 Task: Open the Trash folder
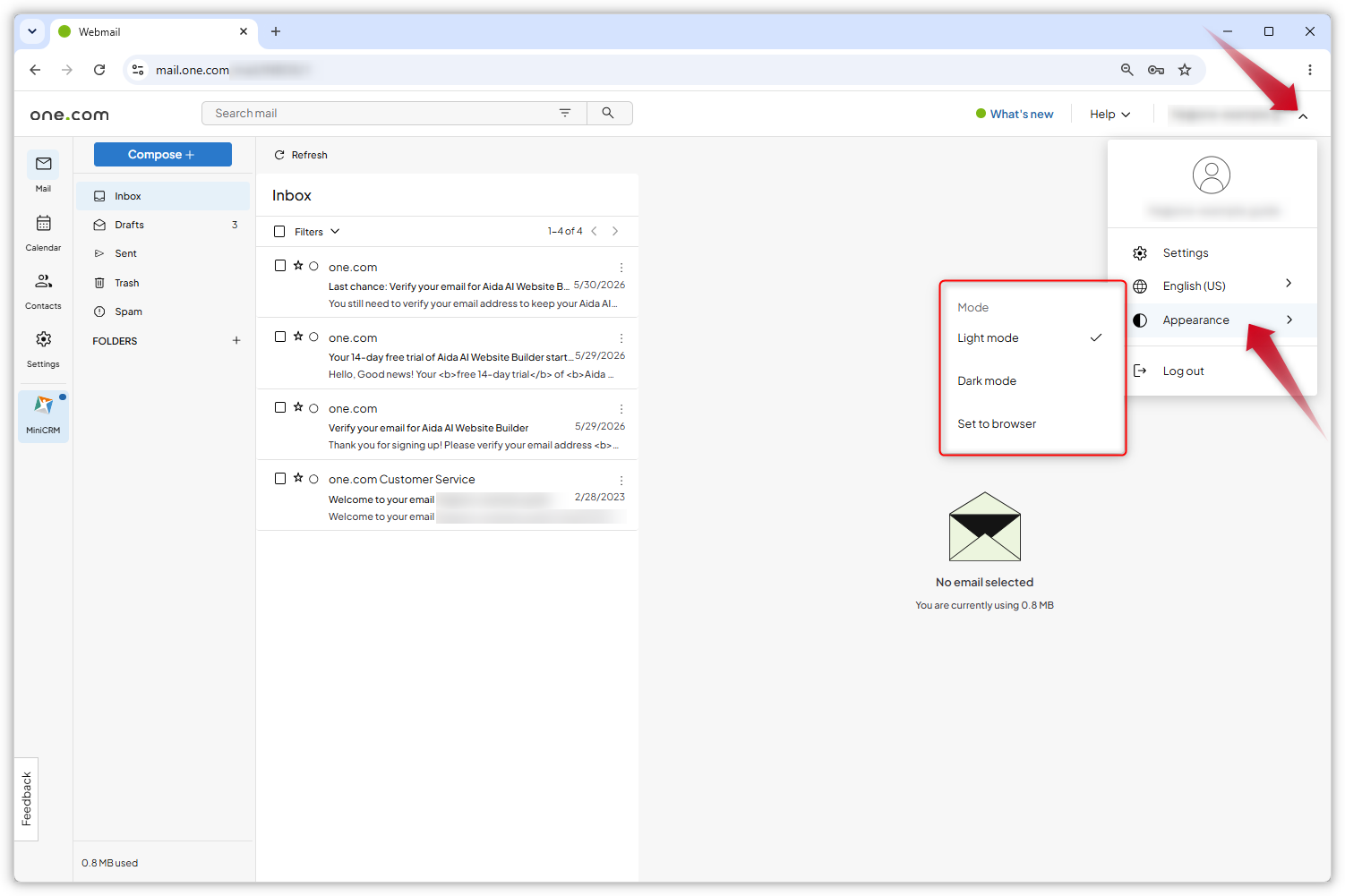[163, 283]
